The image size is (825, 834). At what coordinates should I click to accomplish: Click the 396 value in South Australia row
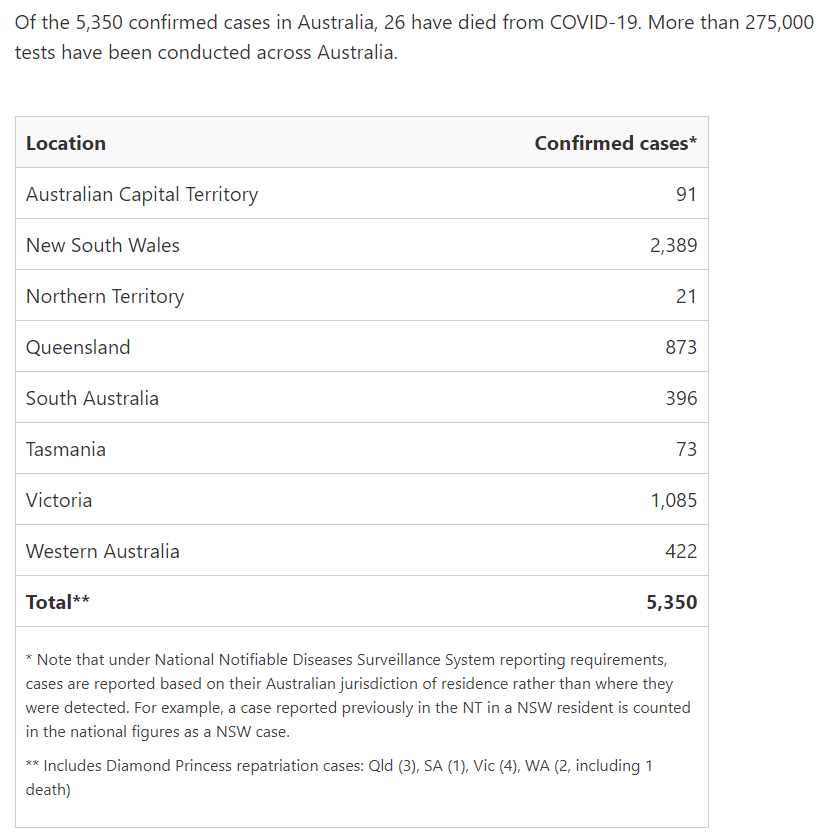point(681,398)
